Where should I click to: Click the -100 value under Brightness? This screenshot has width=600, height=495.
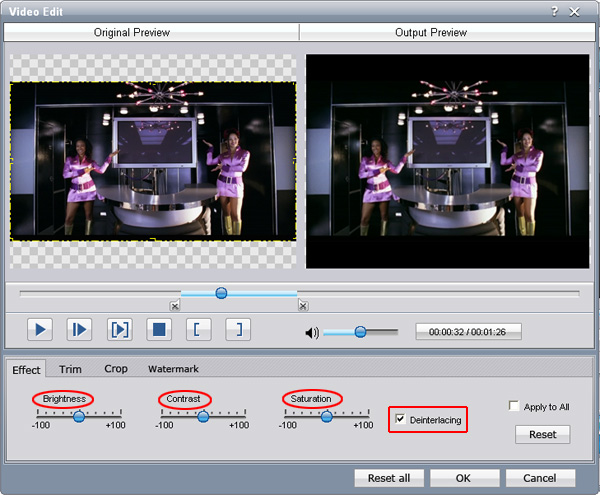[41, 425]
